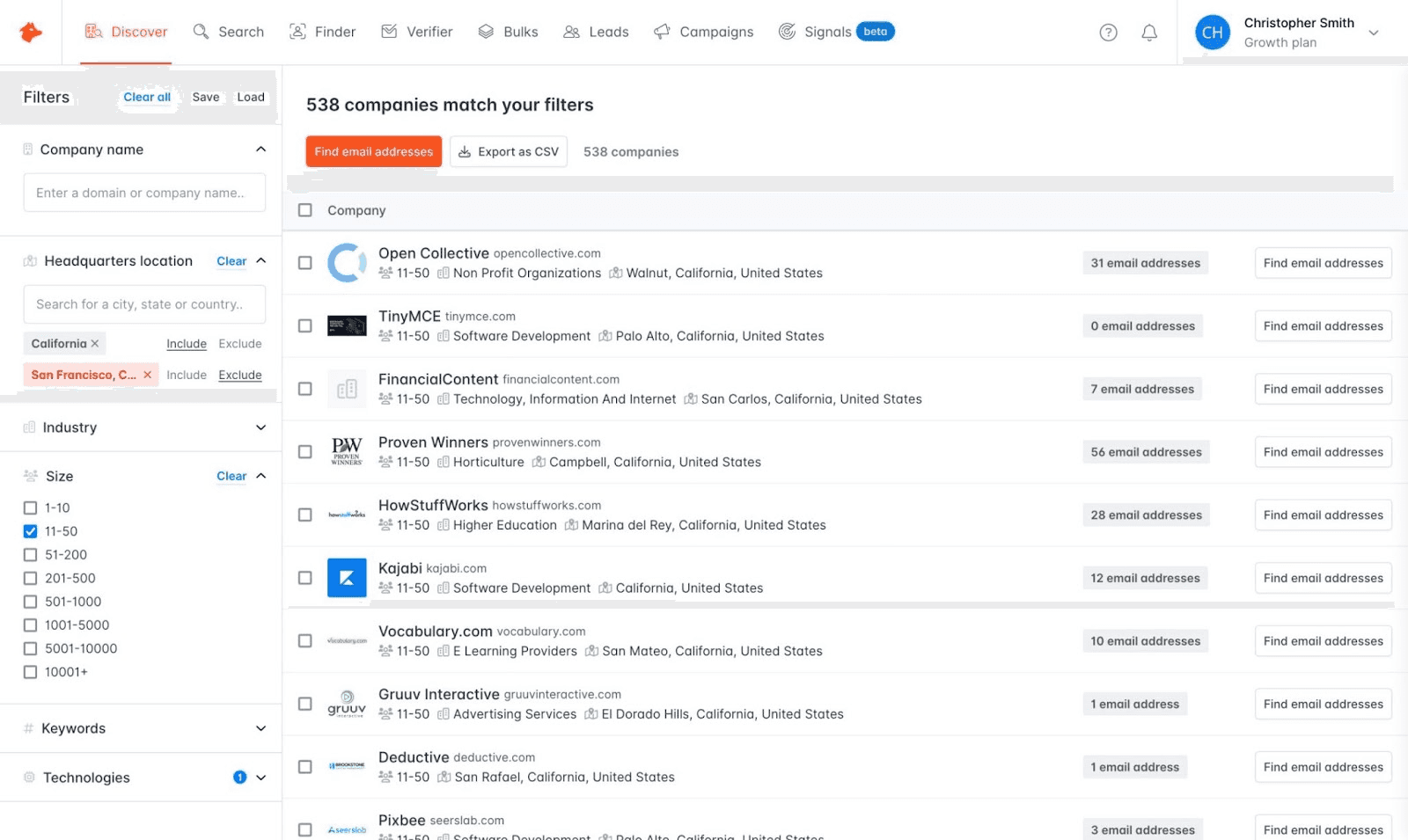
Task: Expand the Technologies filter
Action: (x=260, y=778)
